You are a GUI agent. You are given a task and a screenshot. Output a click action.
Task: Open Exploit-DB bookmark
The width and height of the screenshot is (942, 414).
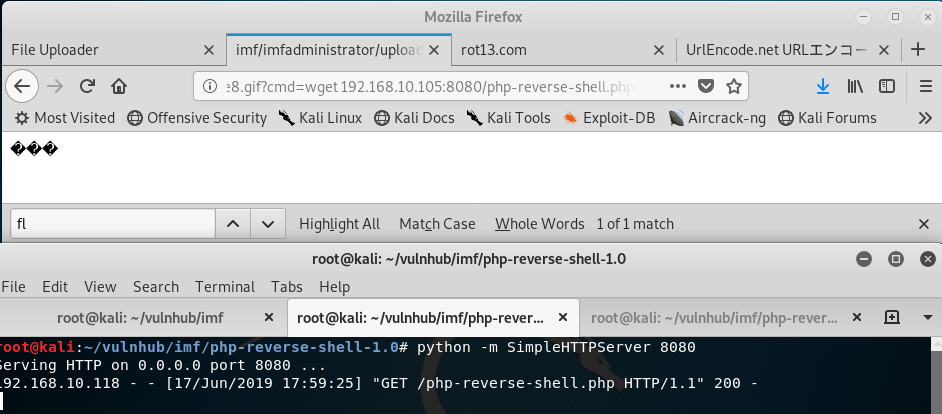tap(609, 118)
